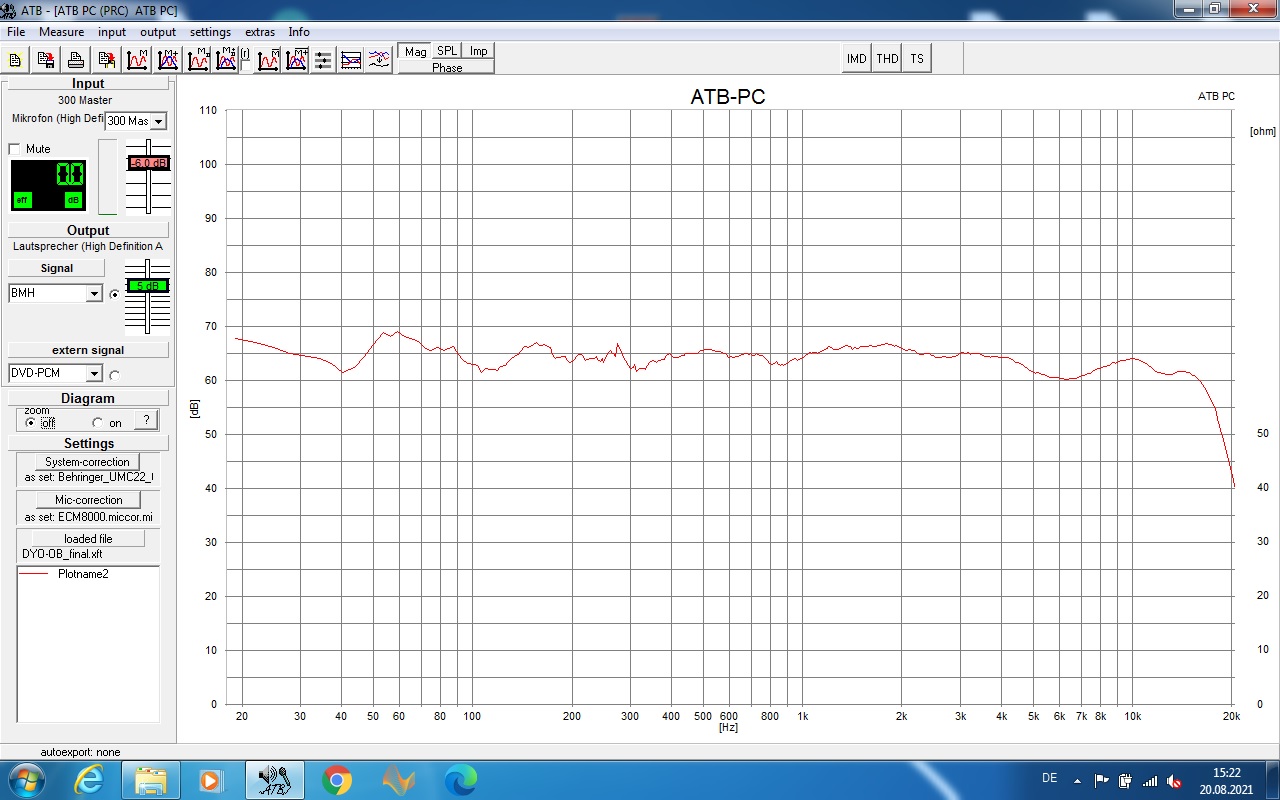Click the new file toolbar icon

tap(16, 60)
